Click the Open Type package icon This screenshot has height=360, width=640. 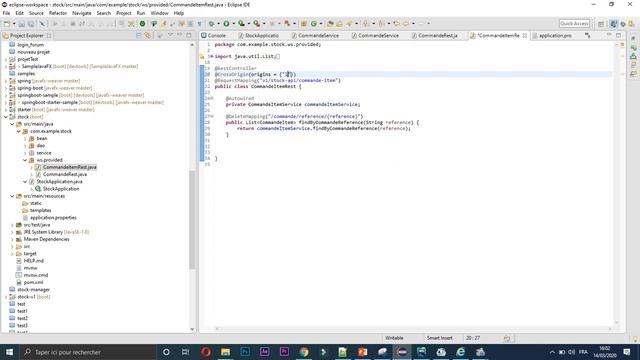304,24
